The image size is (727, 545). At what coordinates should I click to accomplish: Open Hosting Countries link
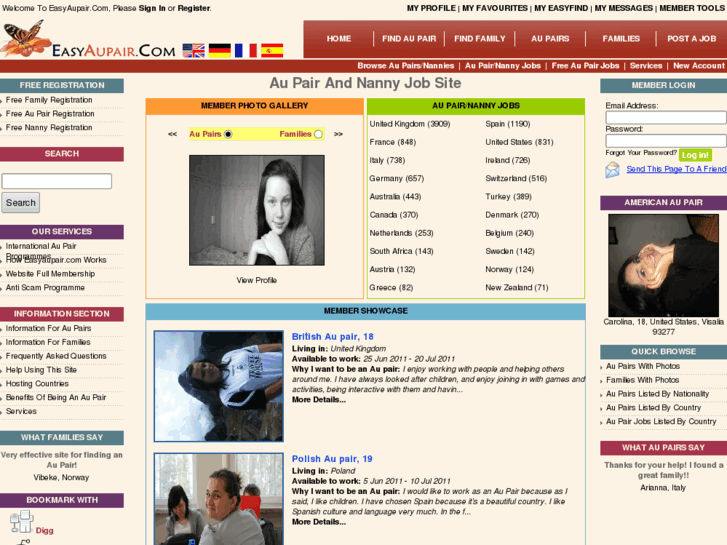(37, 384)
